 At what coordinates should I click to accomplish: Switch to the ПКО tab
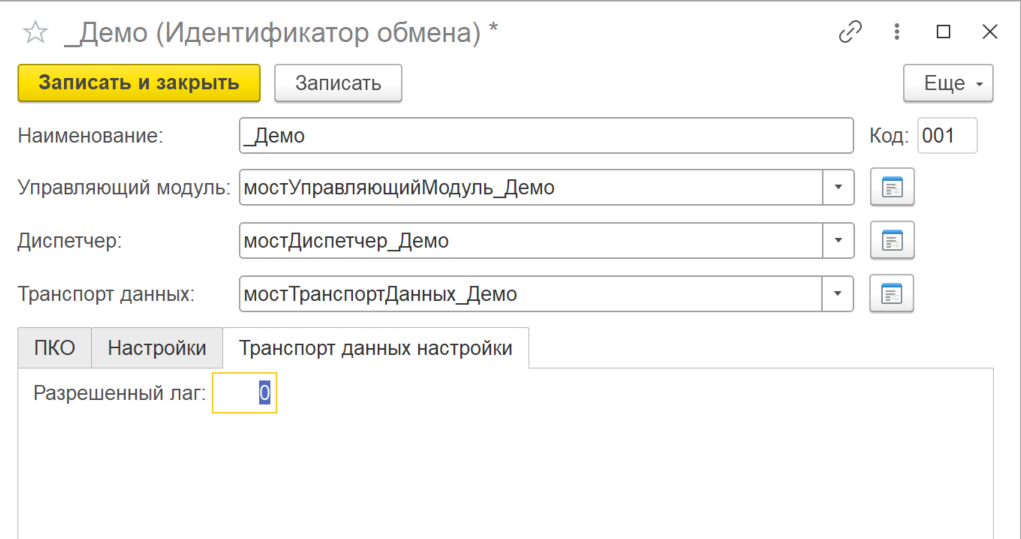[x=55, y=348]
